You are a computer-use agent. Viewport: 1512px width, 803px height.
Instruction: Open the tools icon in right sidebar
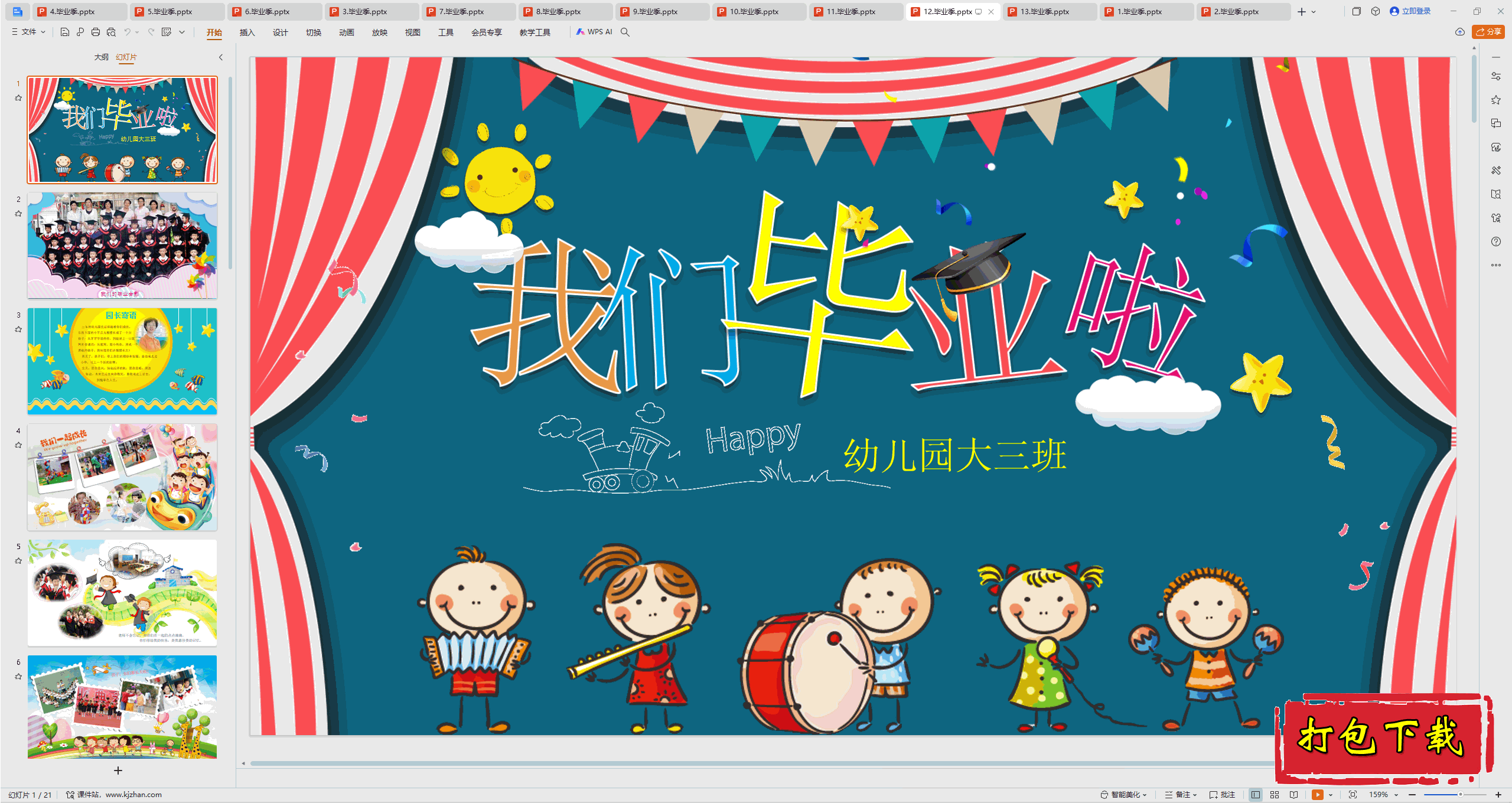1495,171
